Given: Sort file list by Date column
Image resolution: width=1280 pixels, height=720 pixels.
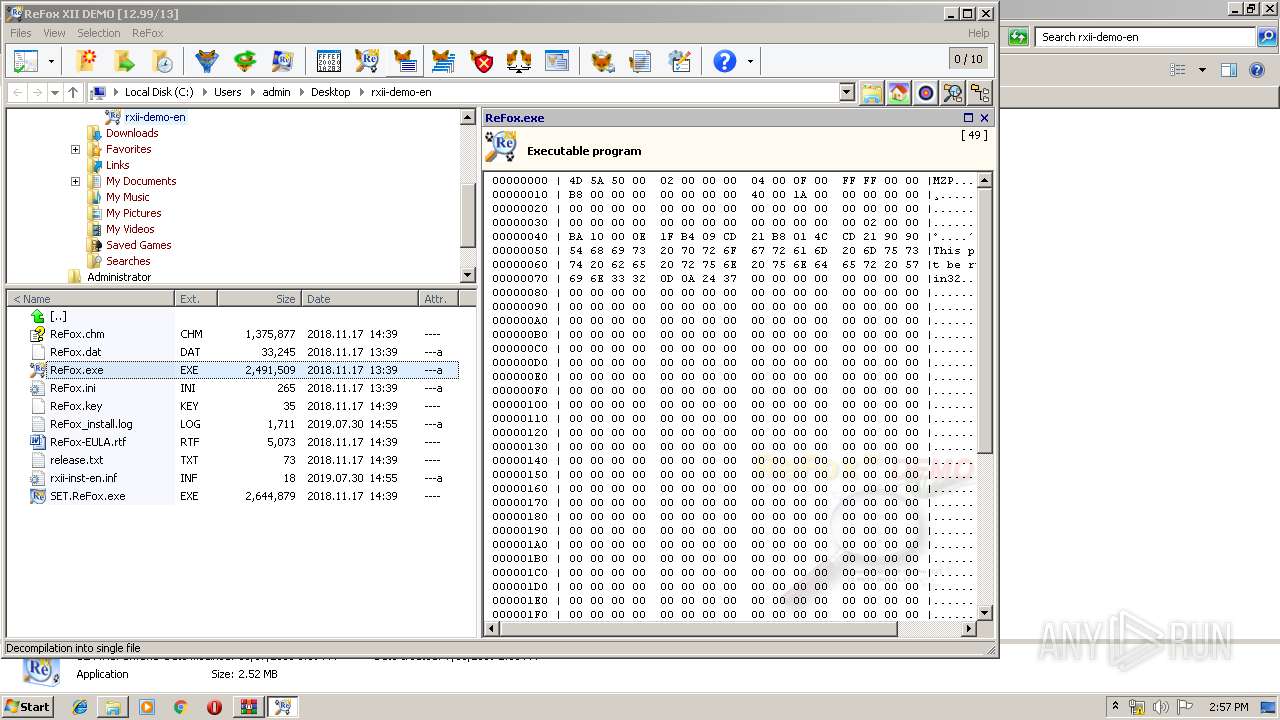Looking at the screenshot, I should coord(360,298).
